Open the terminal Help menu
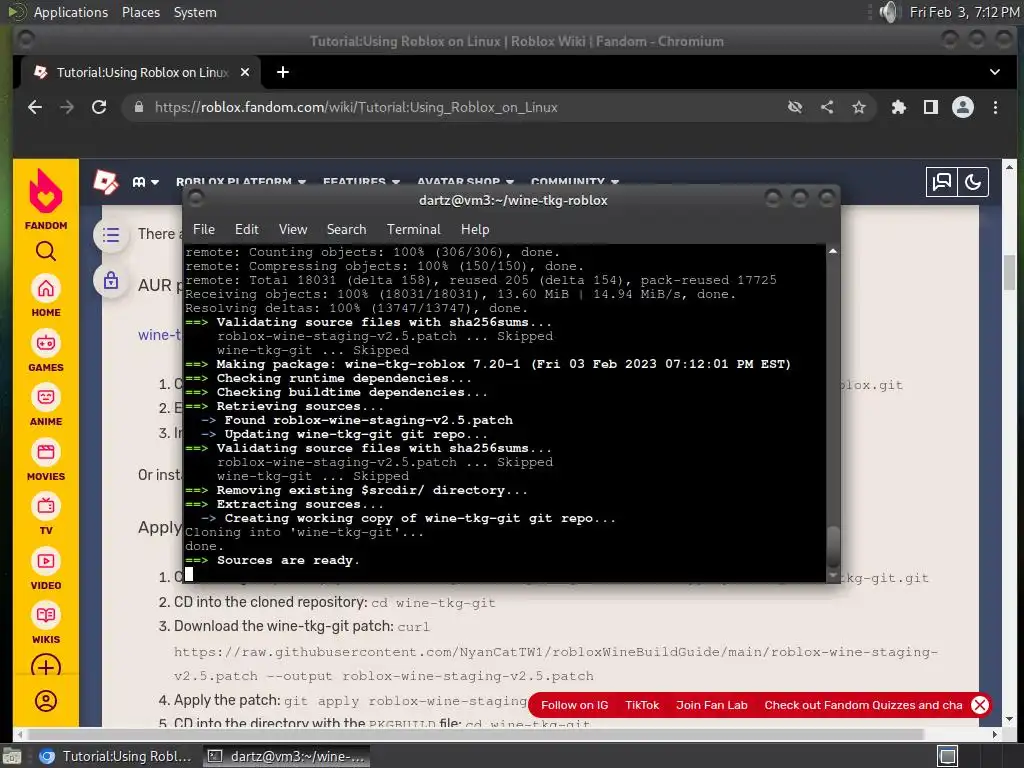Screen dimensions: 1024x768 click(475, 229)
